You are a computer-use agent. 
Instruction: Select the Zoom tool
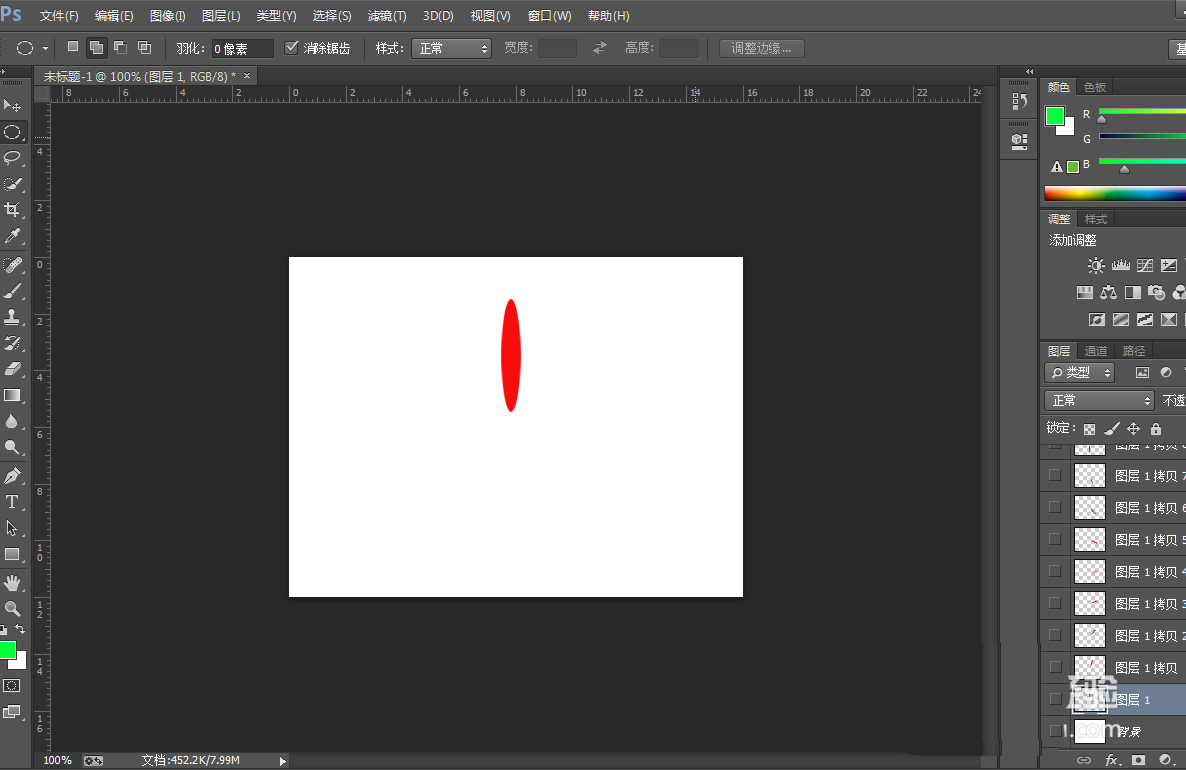(x=13, y=607)
